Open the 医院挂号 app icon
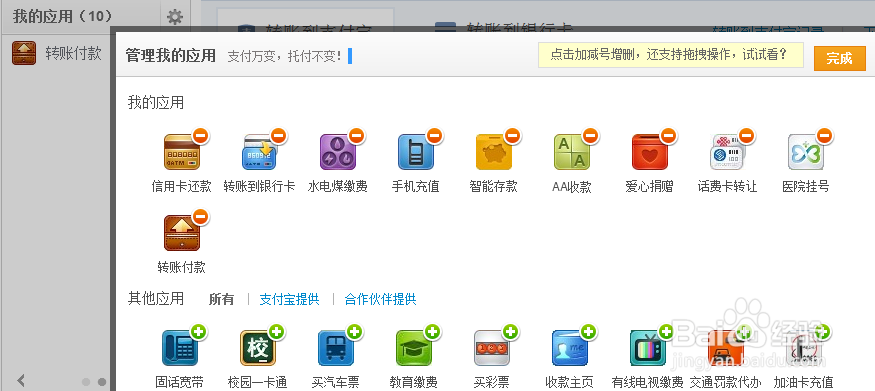 click(x=806, y=152)
